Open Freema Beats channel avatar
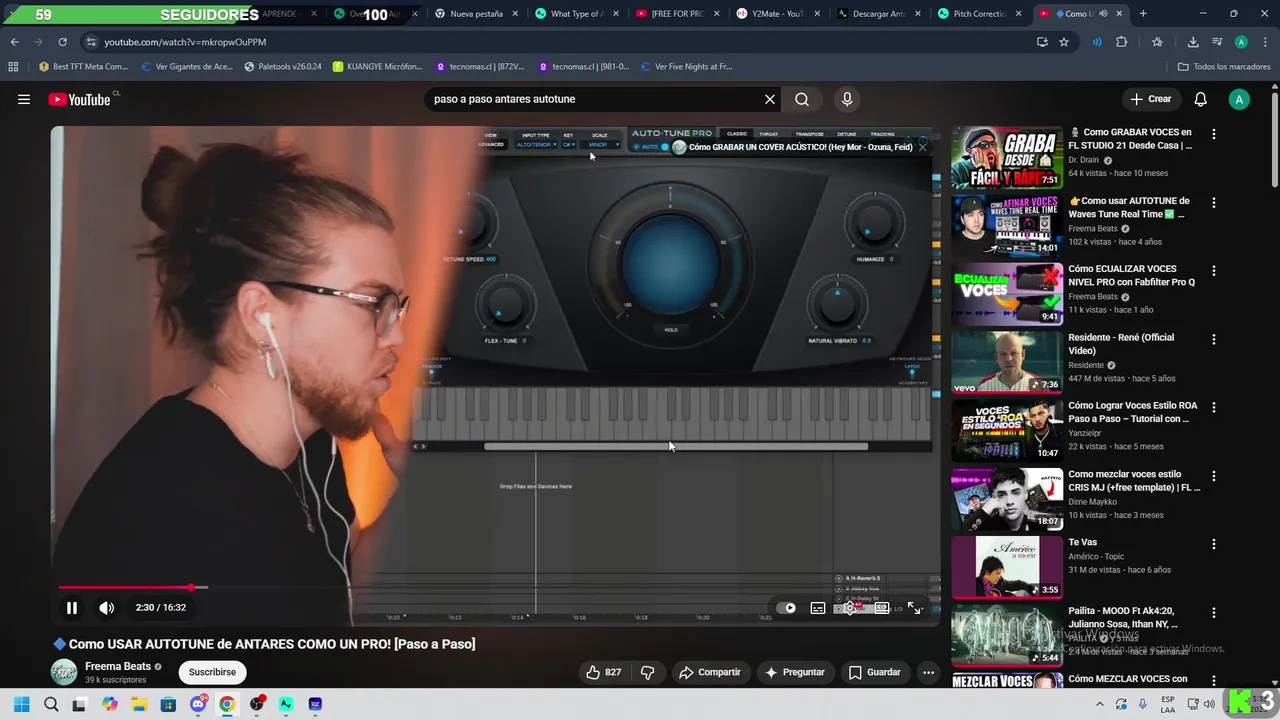Screen dimensions: 1280x720 pos(64,672)
